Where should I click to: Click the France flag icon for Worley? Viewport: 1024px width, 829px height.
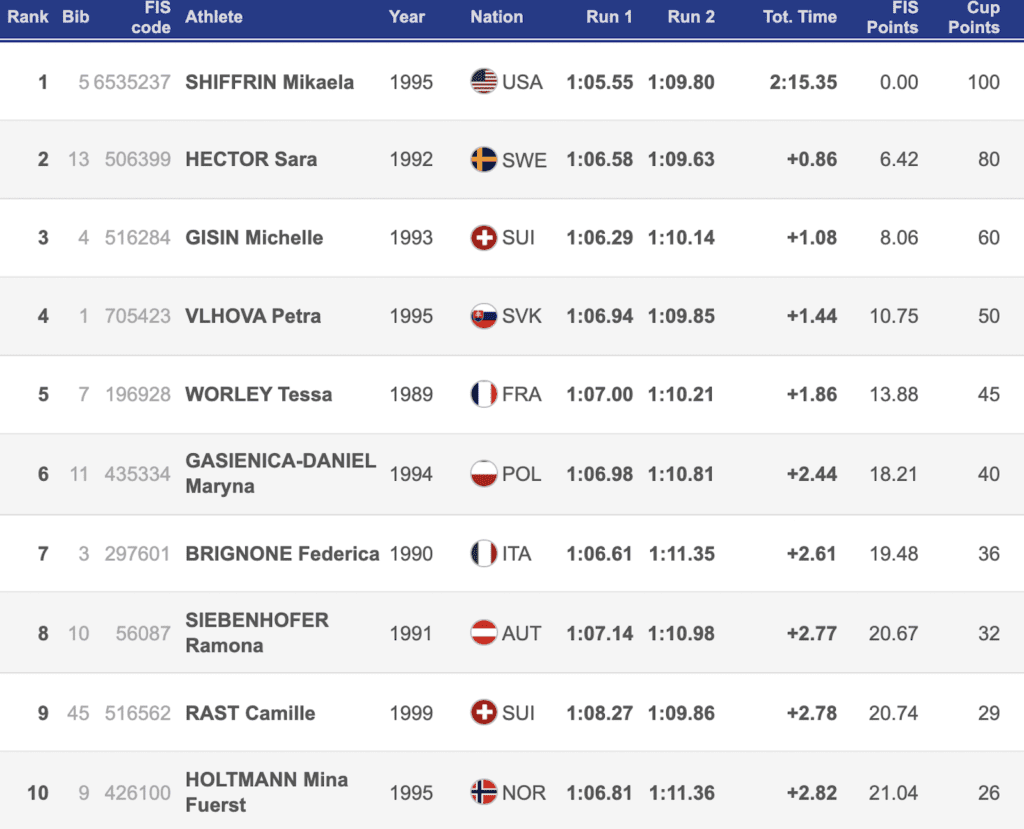[x=484, y=394]
